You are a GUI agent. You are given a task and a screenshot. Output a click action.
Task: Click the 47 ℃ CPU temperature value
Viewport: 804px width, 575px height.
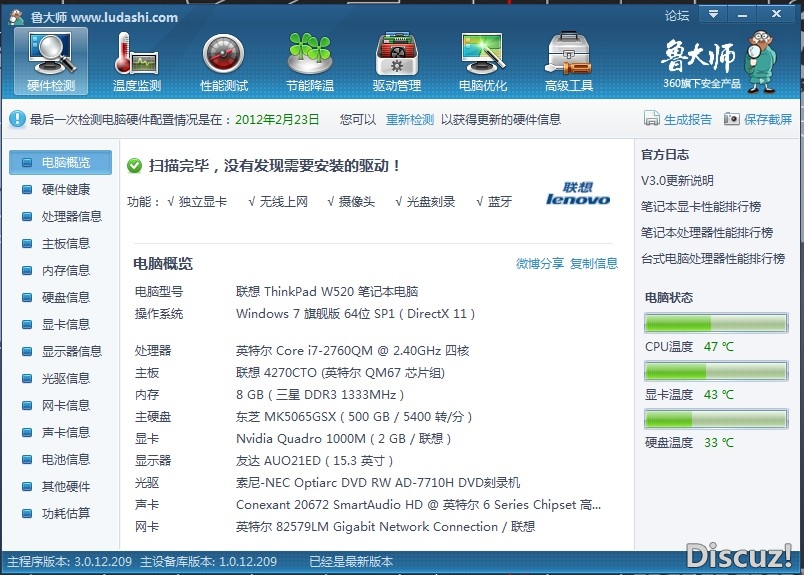pyautogui.click(x=719, y=347)
